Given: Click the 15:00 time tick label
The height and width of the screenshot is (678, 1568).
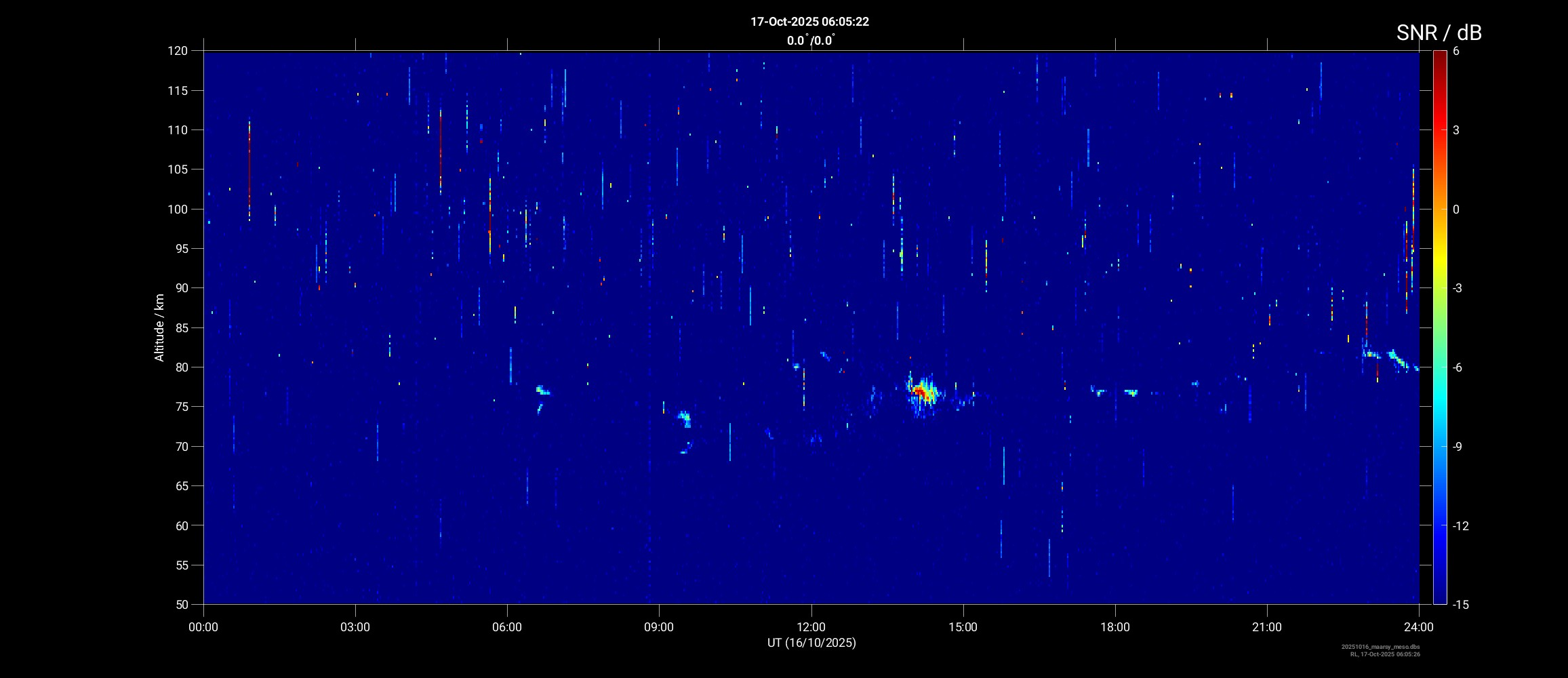Looking at the screenshot, I should (x=963, y=627).
